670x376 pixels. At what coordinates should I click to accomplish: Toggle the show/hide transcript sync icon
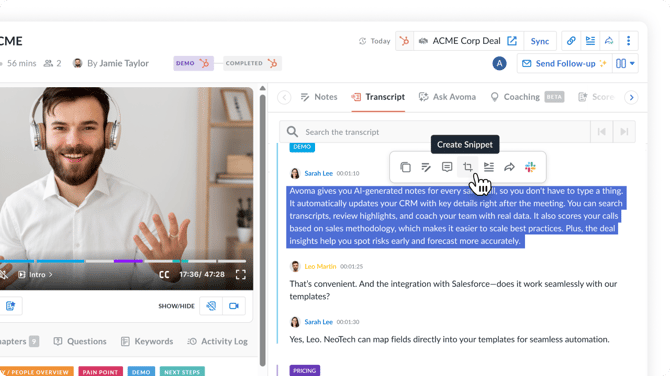point(211,306)
